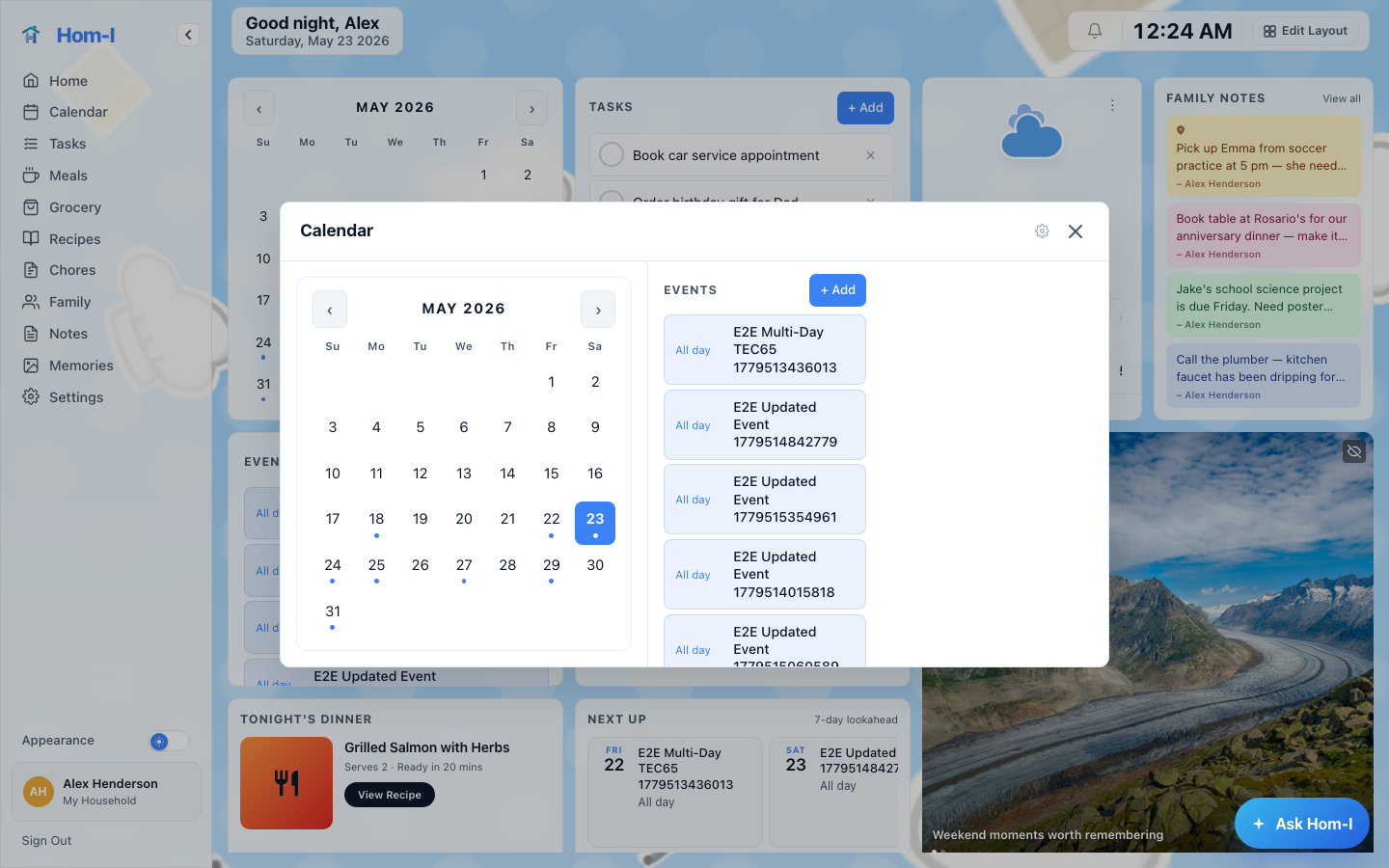Screen dimensions: 1389x868
Task: Select May 29 in the dialog calendar
Action: point(552,569)
